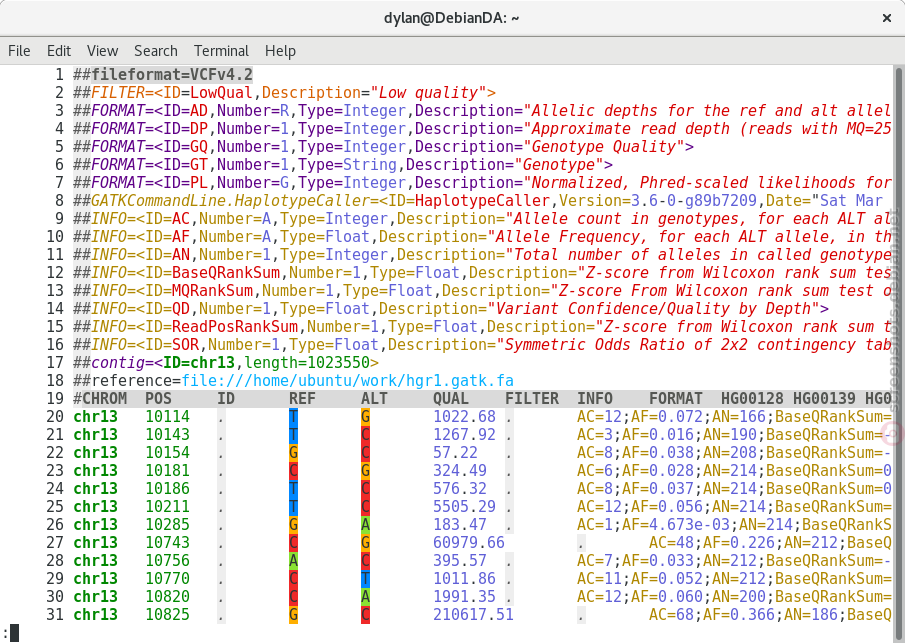Click the FORMAT column header

tap(676, 398)
